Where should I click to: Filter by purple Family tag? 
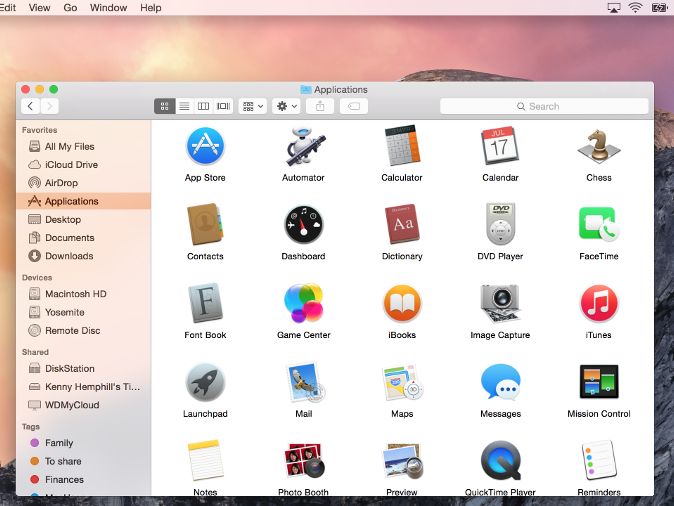83,443
